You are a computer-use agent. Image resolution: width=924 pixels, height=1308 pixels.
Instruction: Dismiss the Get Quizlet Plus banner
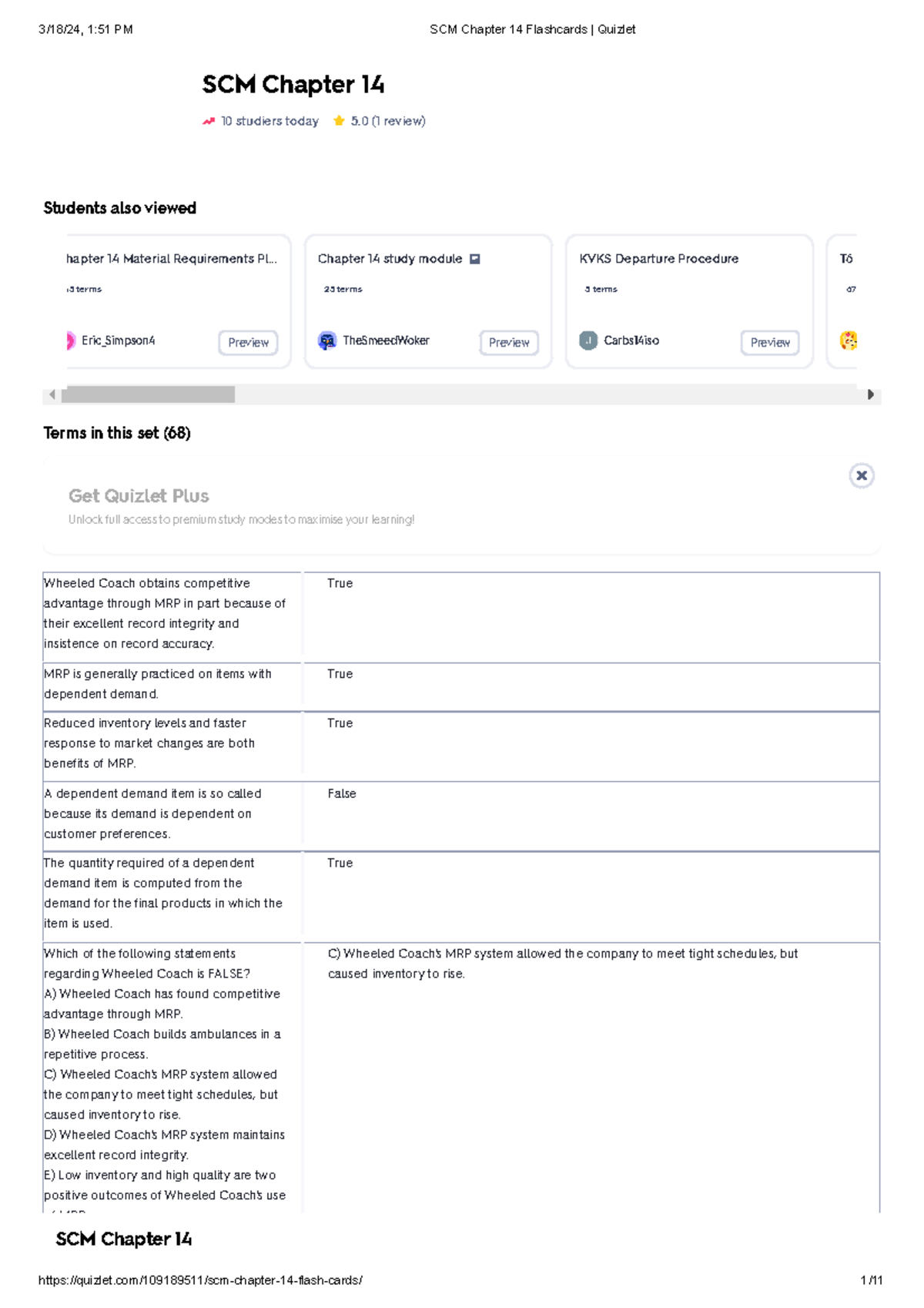860,475
